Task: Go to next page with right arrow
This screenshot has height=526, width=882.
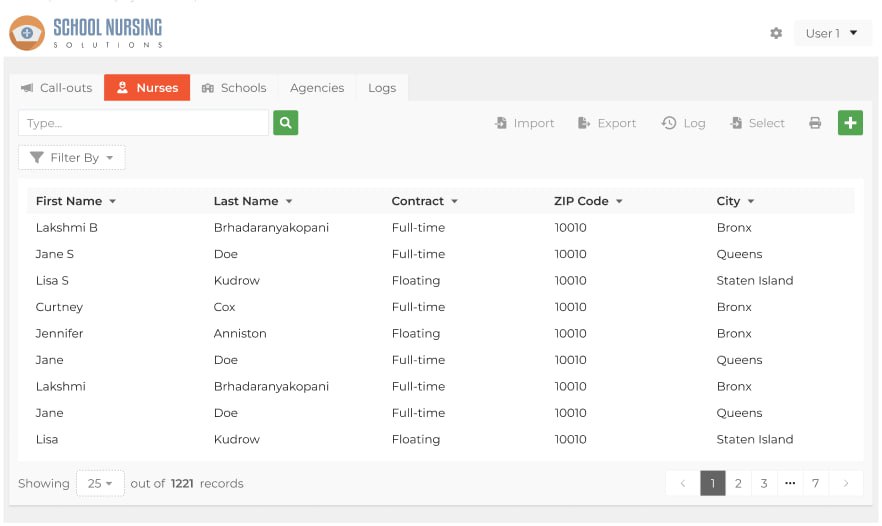Action: (x=846, y=483)
